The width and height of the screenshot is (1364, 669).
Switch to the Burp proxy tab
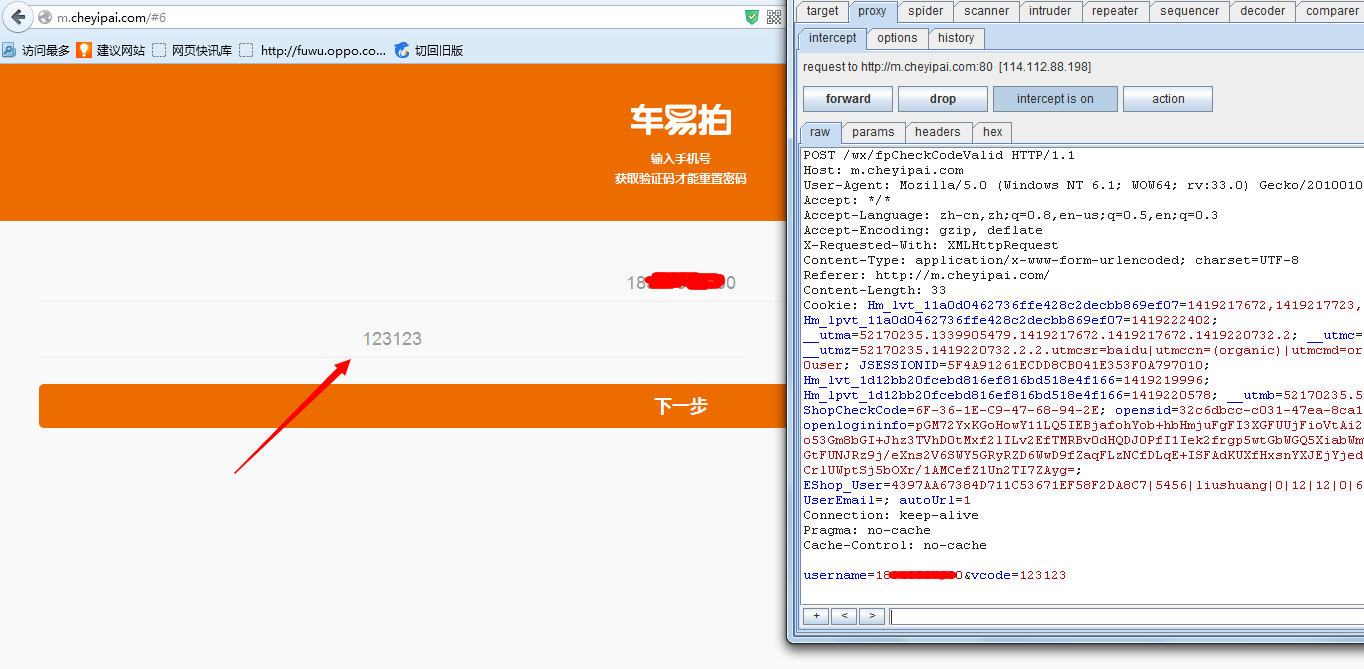click(872, 11)
